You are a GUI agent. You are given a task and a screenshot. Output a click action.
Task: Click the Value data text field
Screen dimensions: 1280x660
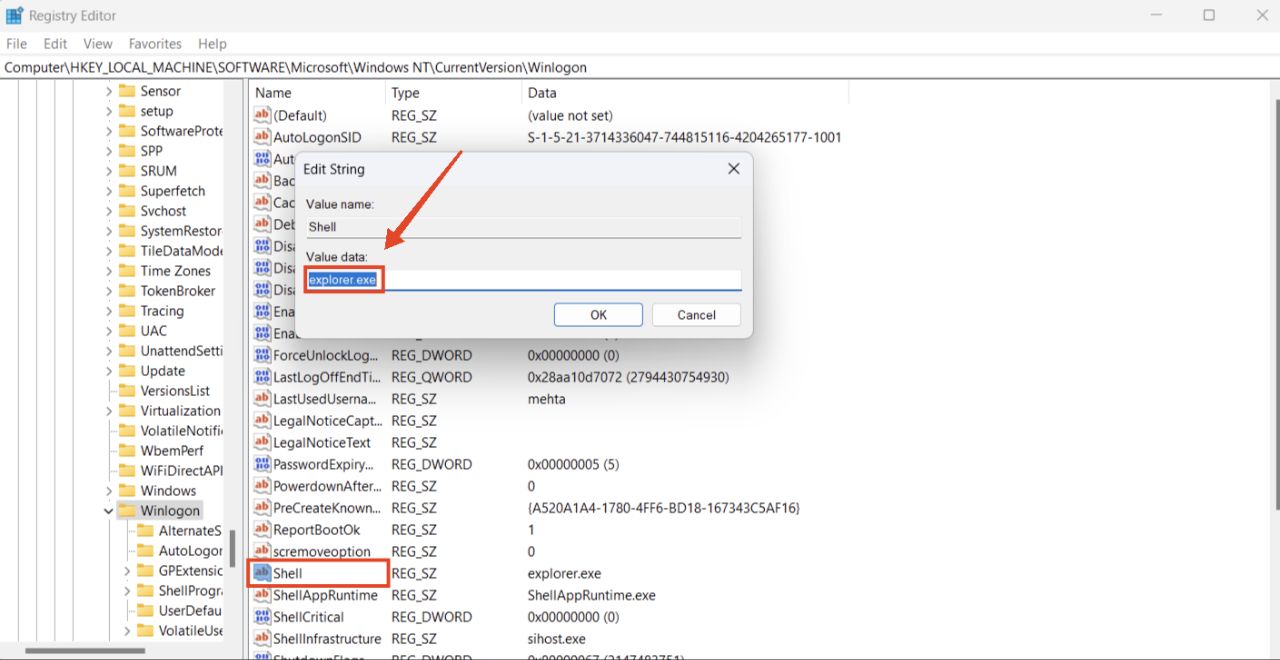(560, 280)
